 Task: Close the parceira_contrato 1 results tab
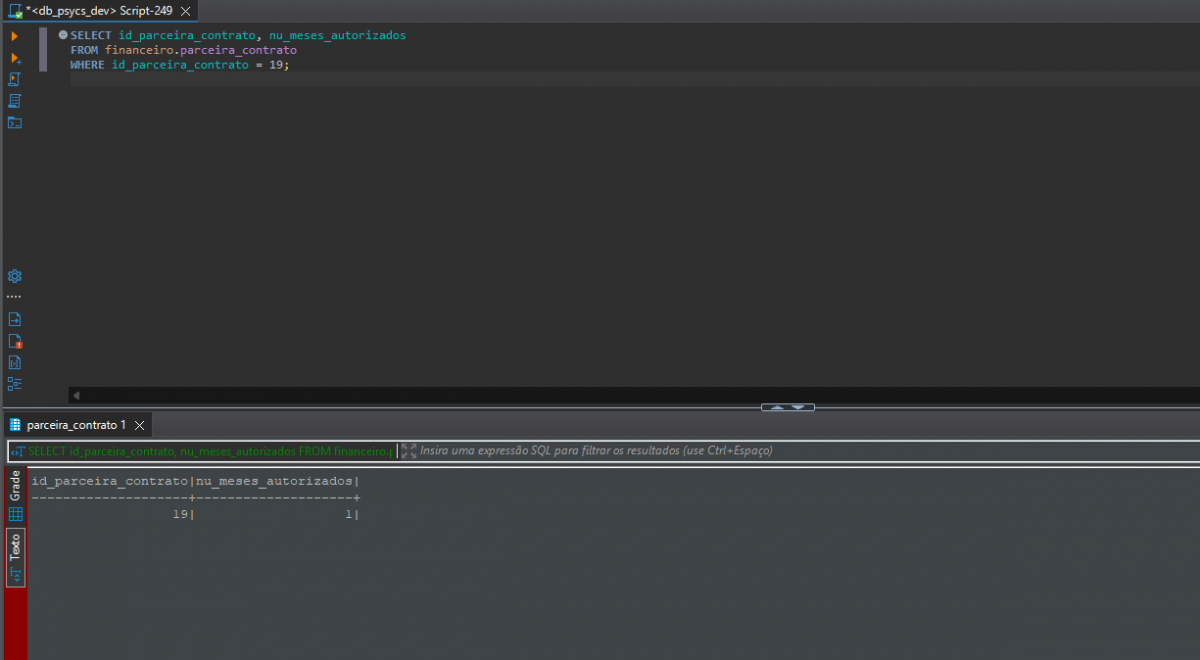pos(140,425)
